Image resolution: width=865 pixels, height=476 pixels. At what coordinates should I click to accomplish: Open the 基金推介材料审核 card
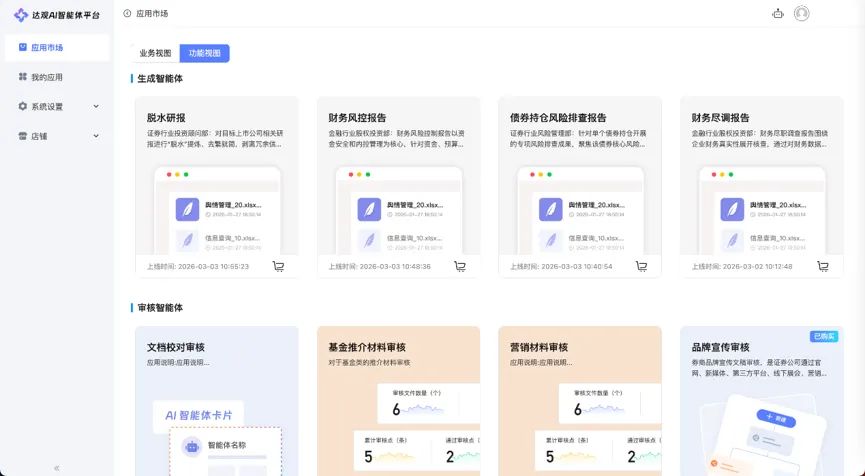398,401
